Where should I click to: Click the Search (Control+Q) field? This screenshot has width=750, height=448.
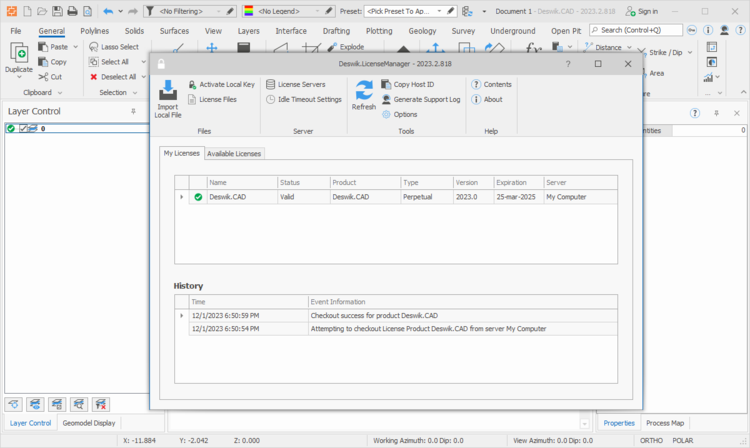[x=636, y=30]
